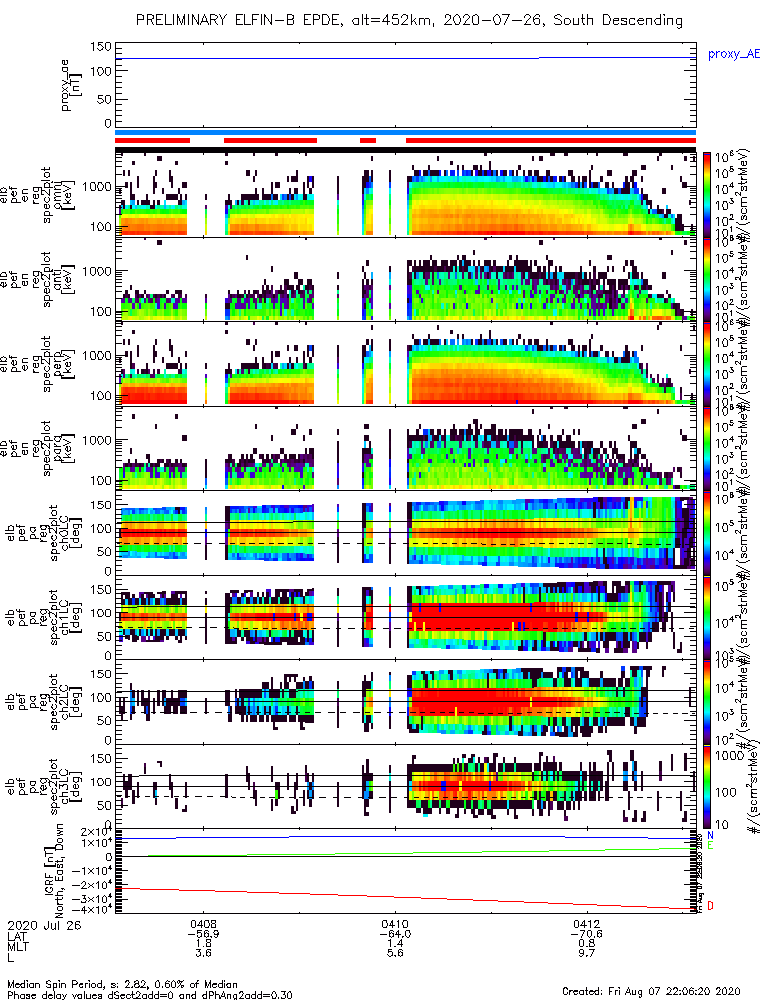Click the first red segment of the status bar
This screenshot has width=775, height=1000.
[x=152, y=140]
